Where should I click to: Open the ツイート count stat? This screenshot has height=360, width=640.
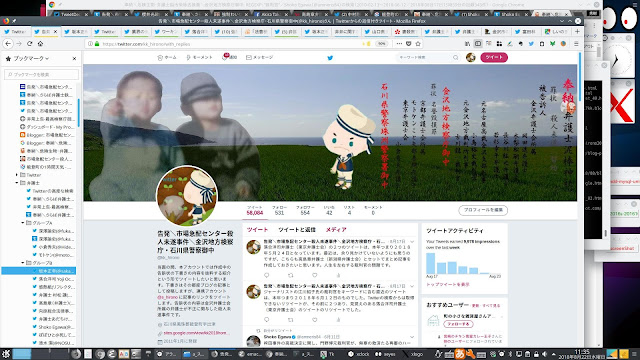[255, 210]
